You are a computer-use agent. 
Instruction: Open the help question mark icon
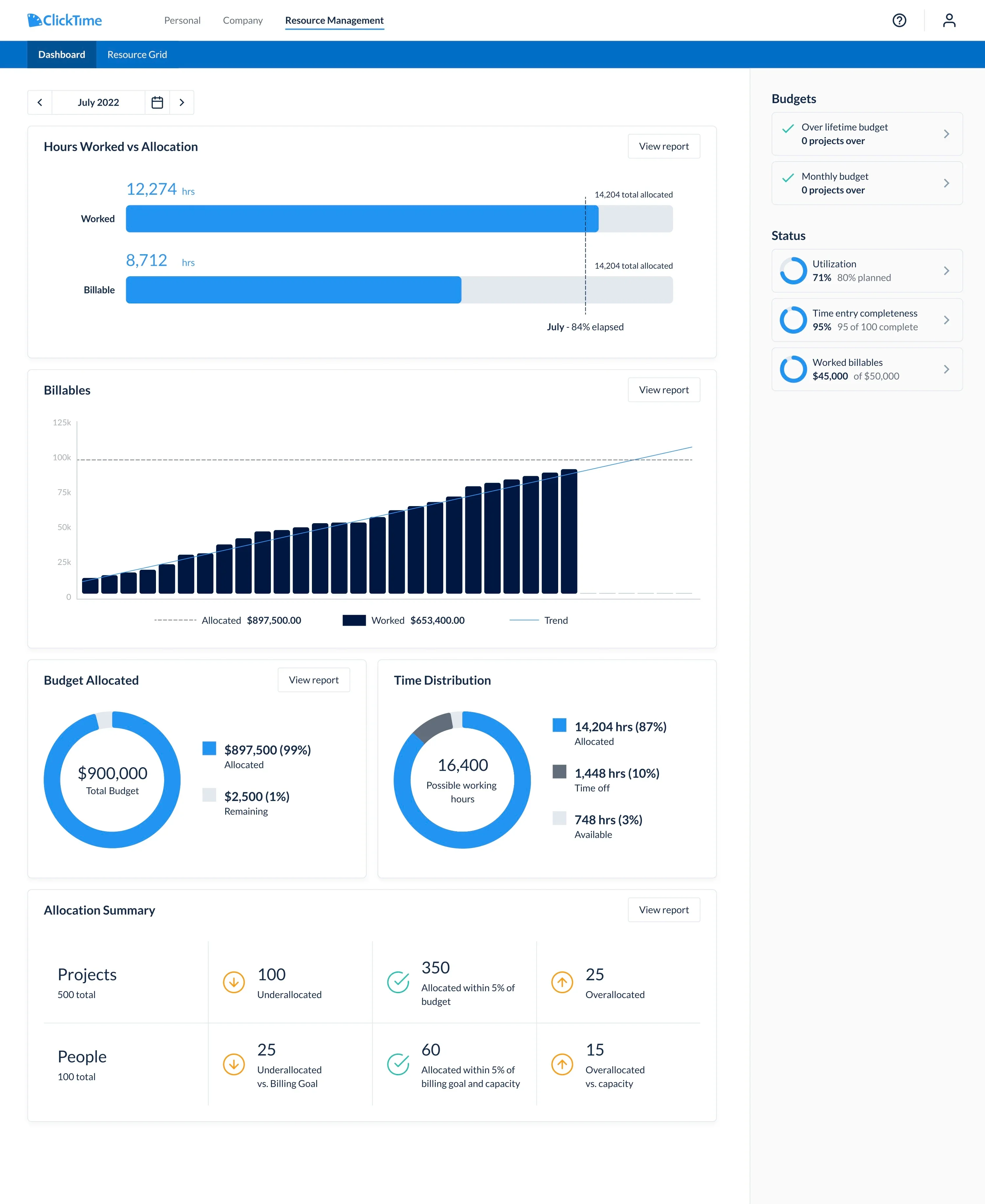(x=899, y=20)
